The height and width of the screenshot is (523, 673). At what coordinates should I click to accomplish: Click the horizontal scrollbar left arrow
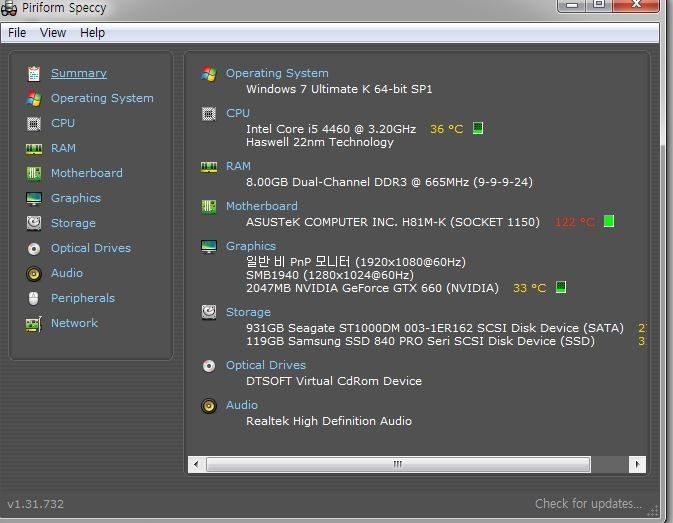[x=196, y=464]
